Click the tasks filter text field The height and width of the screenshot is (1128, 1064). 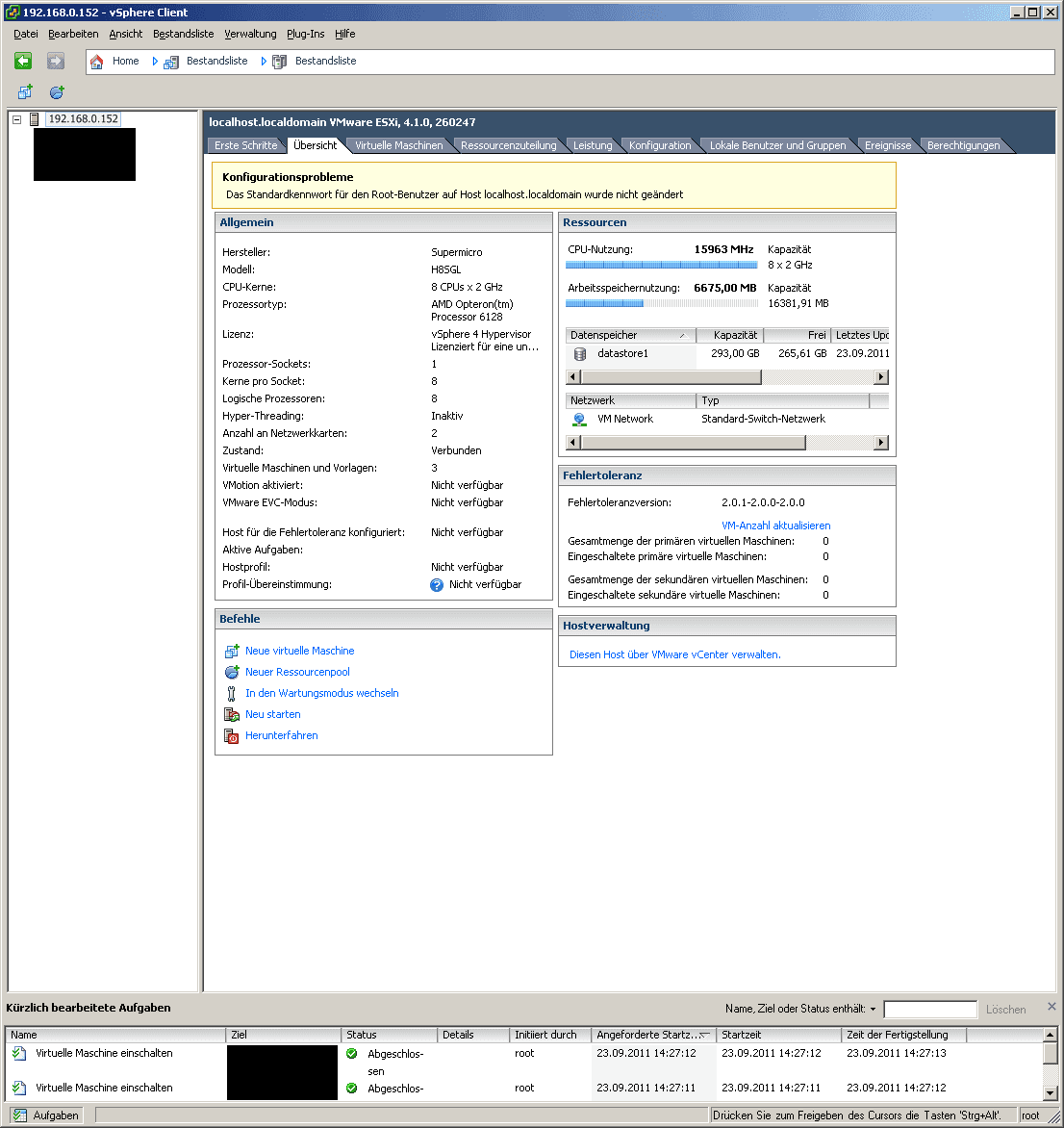coord(930,1010)
